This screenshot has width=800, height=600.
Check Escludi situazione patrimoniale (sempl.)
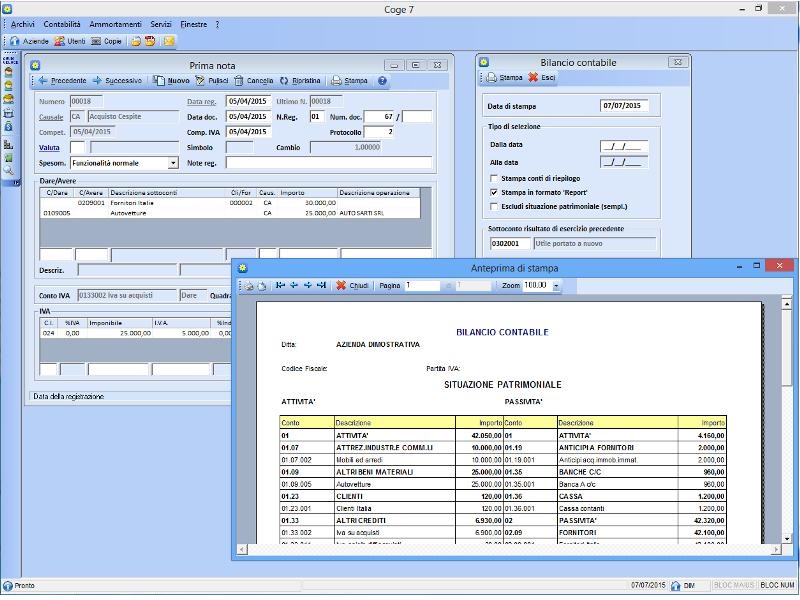[493, 205]
